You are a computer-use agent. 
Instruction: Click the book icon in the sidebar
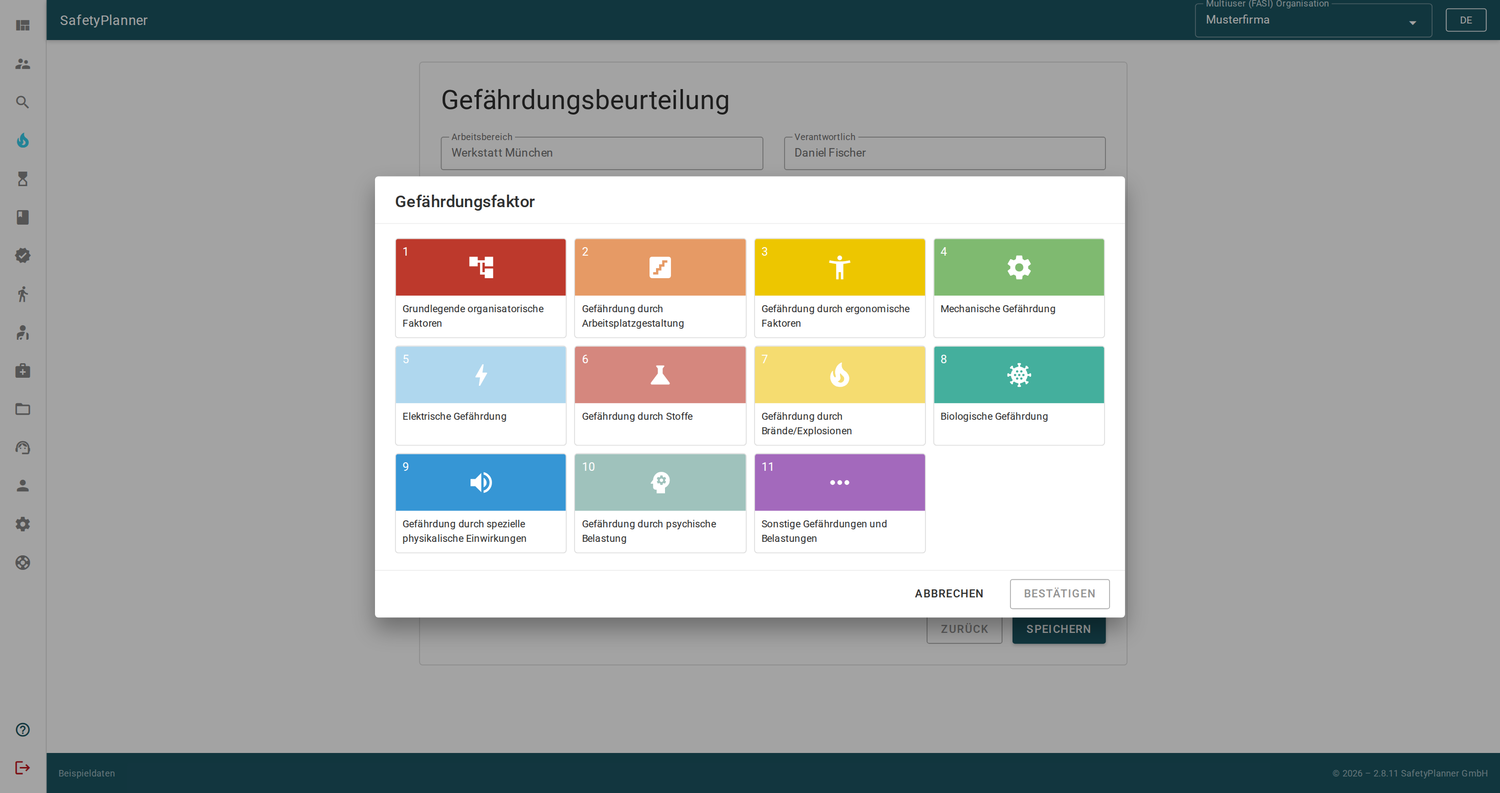[22, 217]
